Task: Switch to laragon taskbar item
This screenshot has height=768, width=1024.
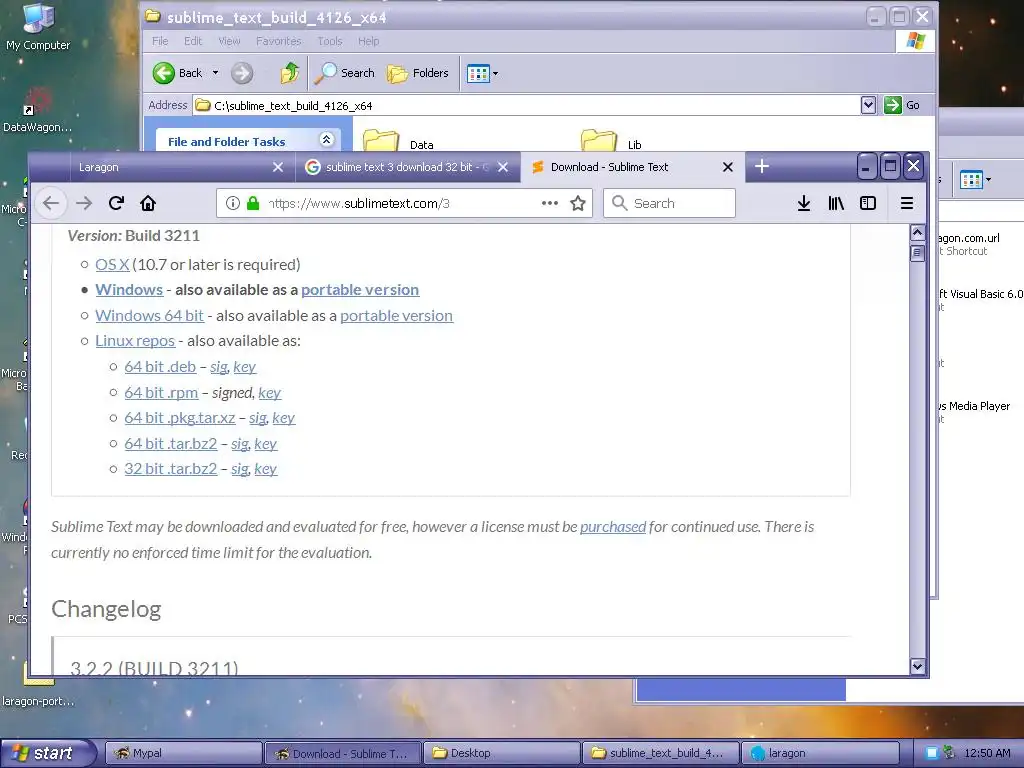Action: point(820,753)
